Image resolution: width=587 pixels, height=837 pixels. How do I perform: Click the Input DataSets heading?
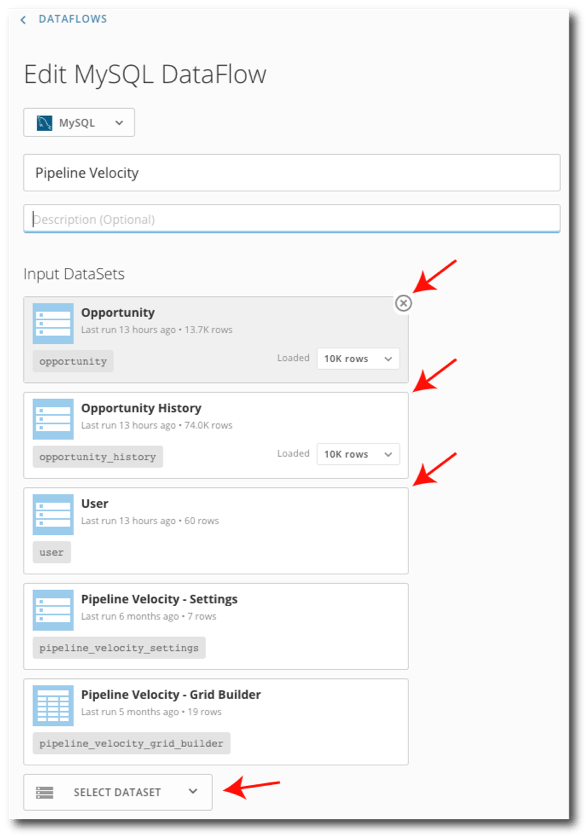point(74,274)
